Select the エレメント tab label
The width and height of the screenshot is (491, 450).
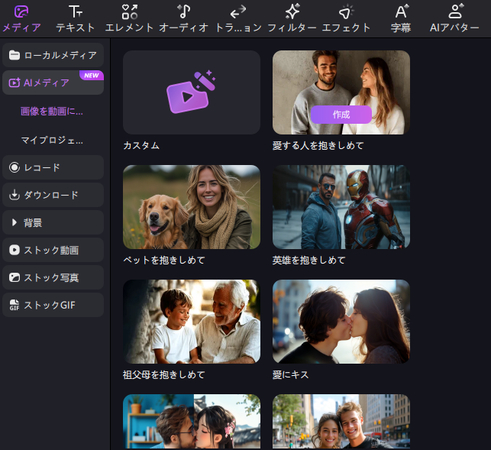(129, 28)
